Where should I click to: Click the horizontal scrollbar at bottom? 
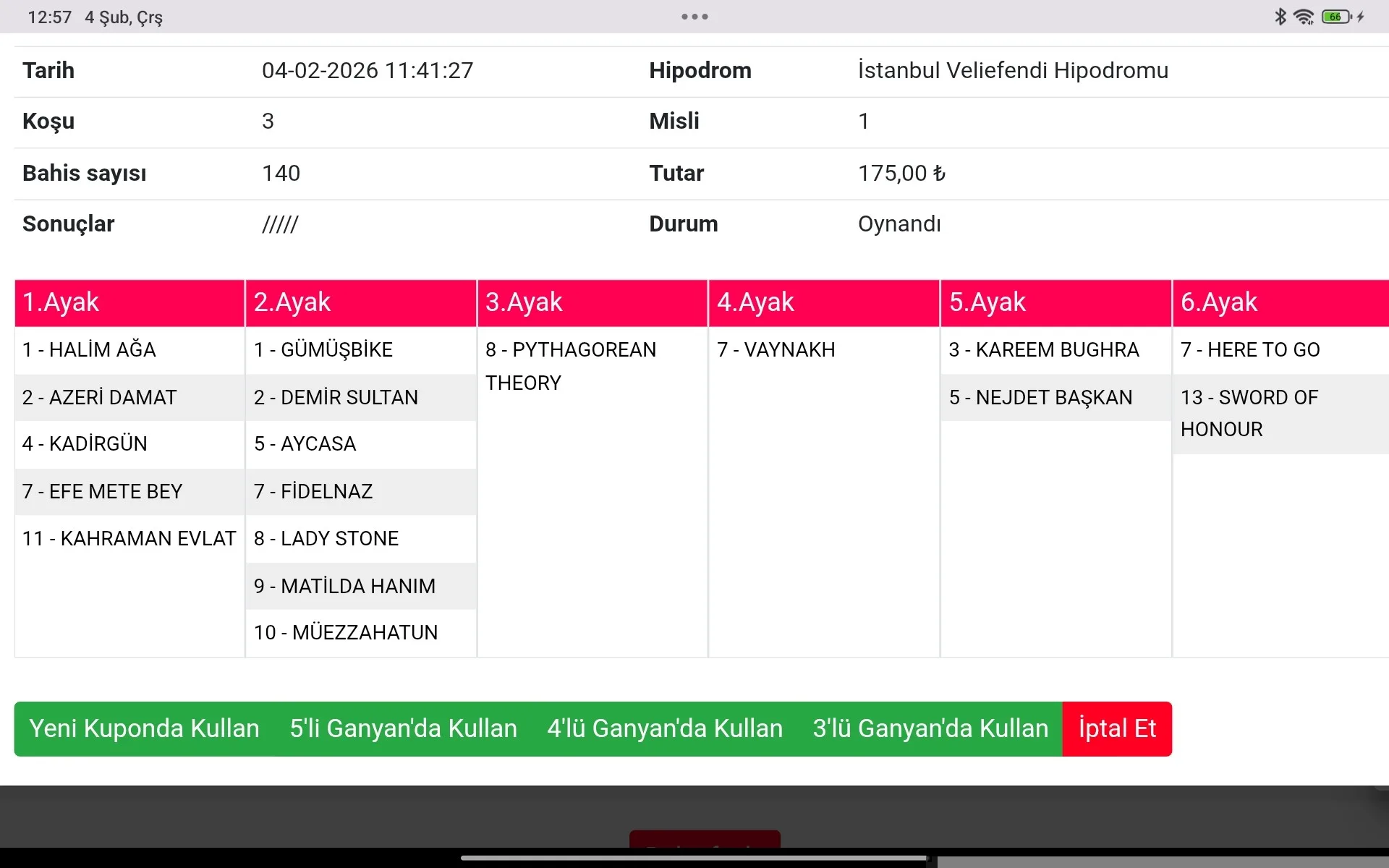[694, 859]
